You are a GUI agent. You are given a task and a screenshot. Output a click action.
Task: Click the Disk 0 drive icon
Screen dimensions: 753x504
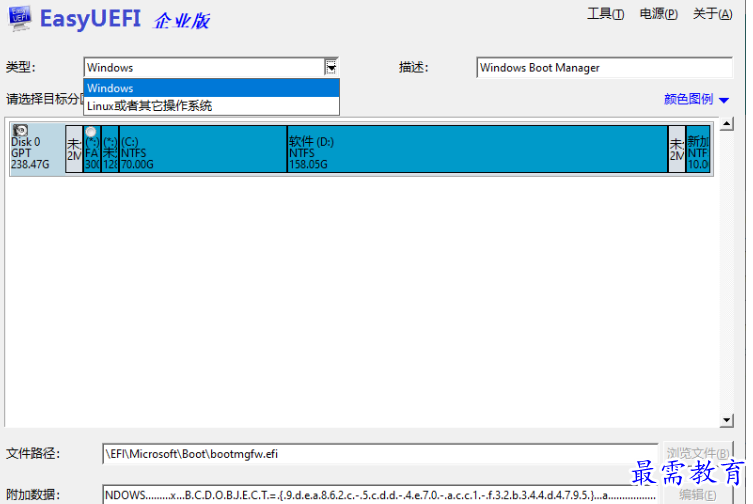point(20,130)
